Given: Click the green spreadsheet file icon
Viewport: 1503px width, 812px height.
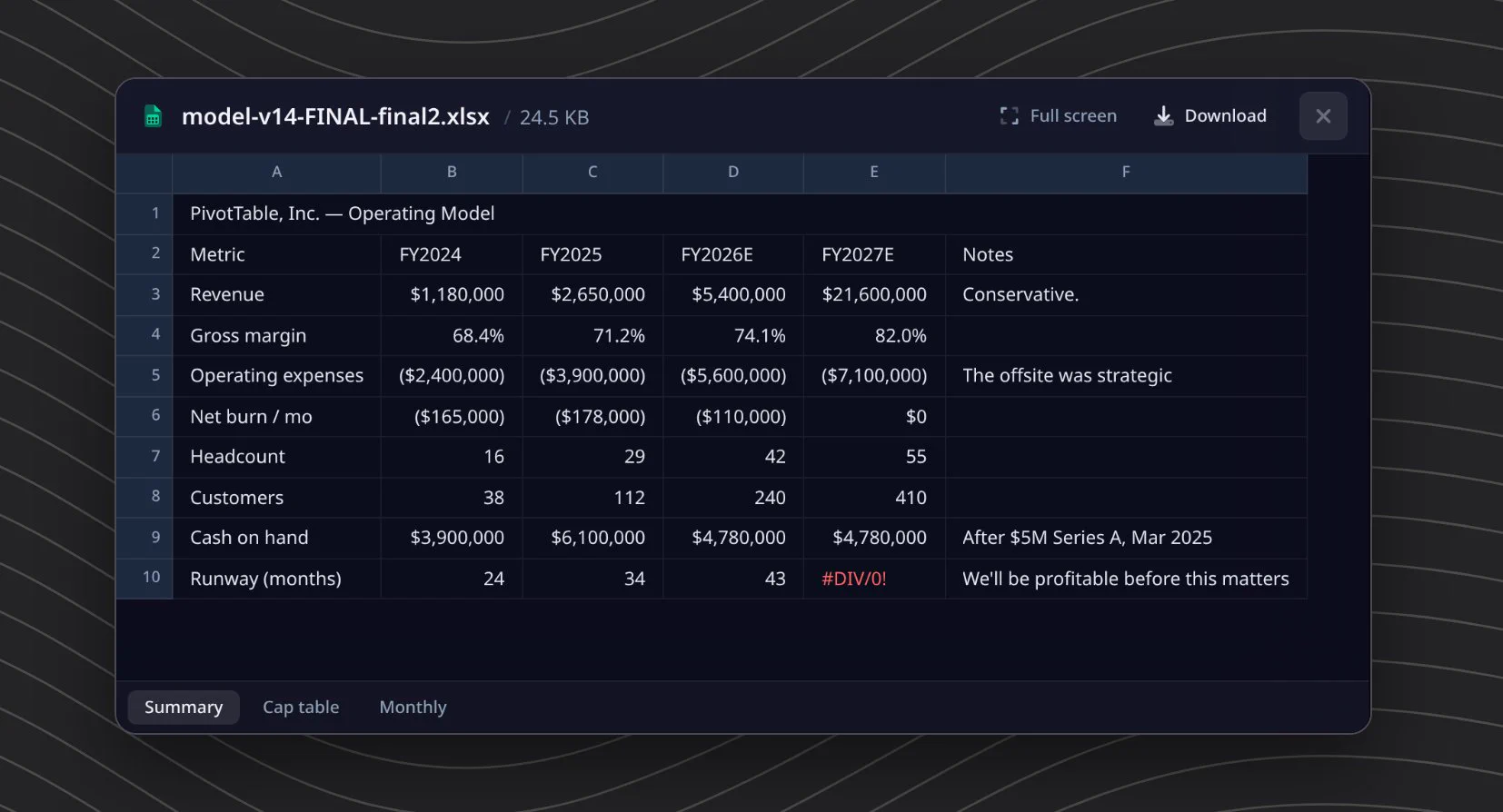Looking at the screenshot, I should (x=153, y=116).
